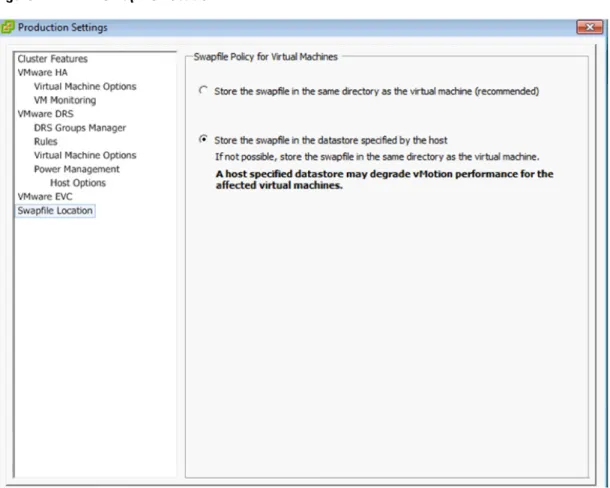Choose swapfile in same directory as virtual machine
The height and width of the screenshot is (488, 610).
[203, 90]
